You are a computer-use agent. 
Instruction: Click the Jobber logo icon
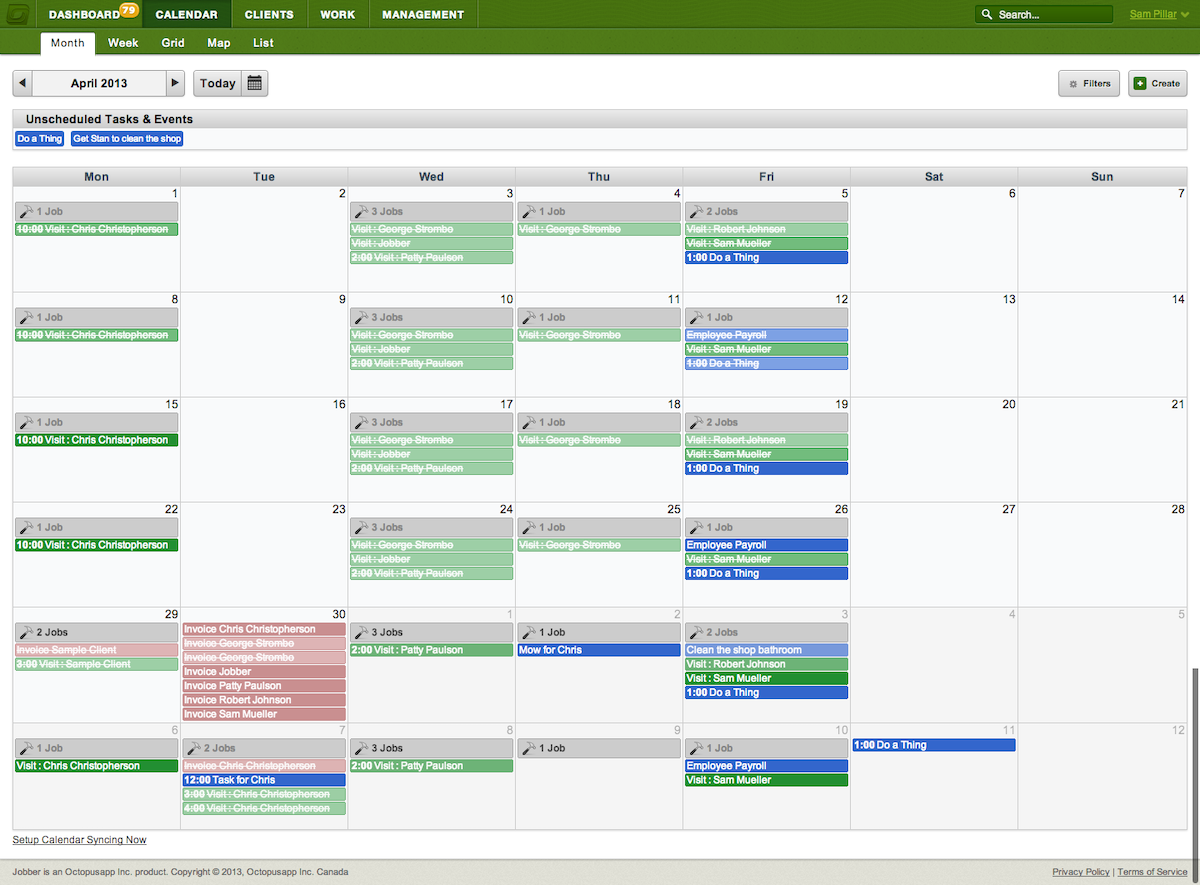pos(17,13)
